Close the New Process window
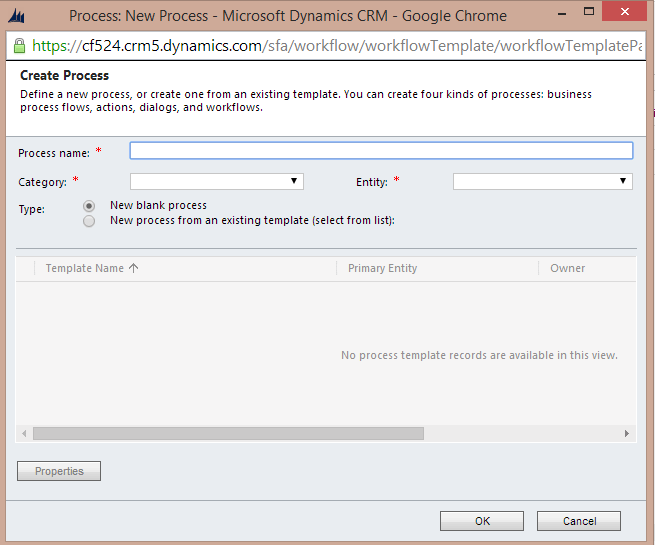 [x=624, y=12]
